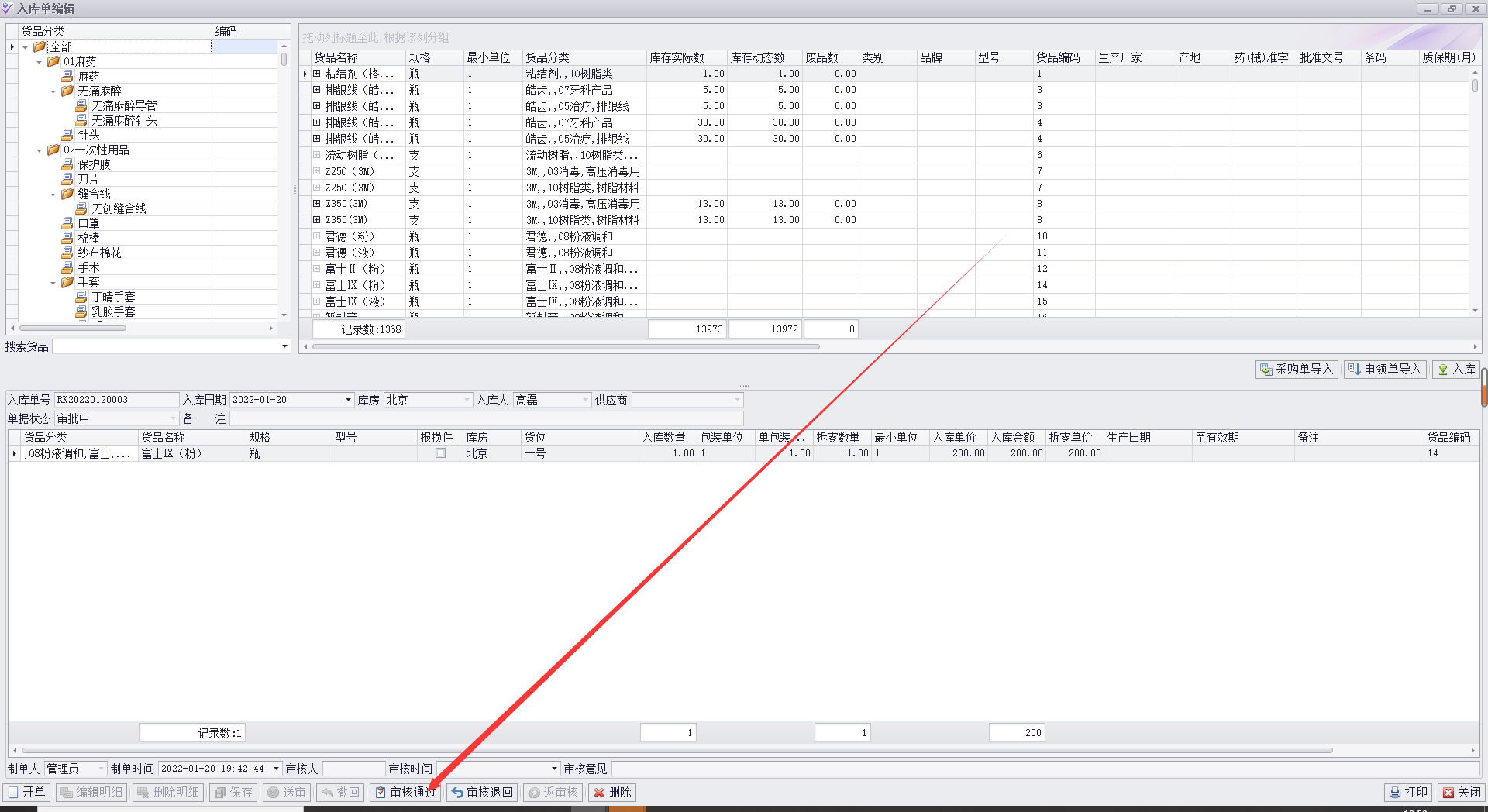Click the 入库单号 input field
Image resolution: width=1488 pixels, height=812 pixels.
[116, 400]
